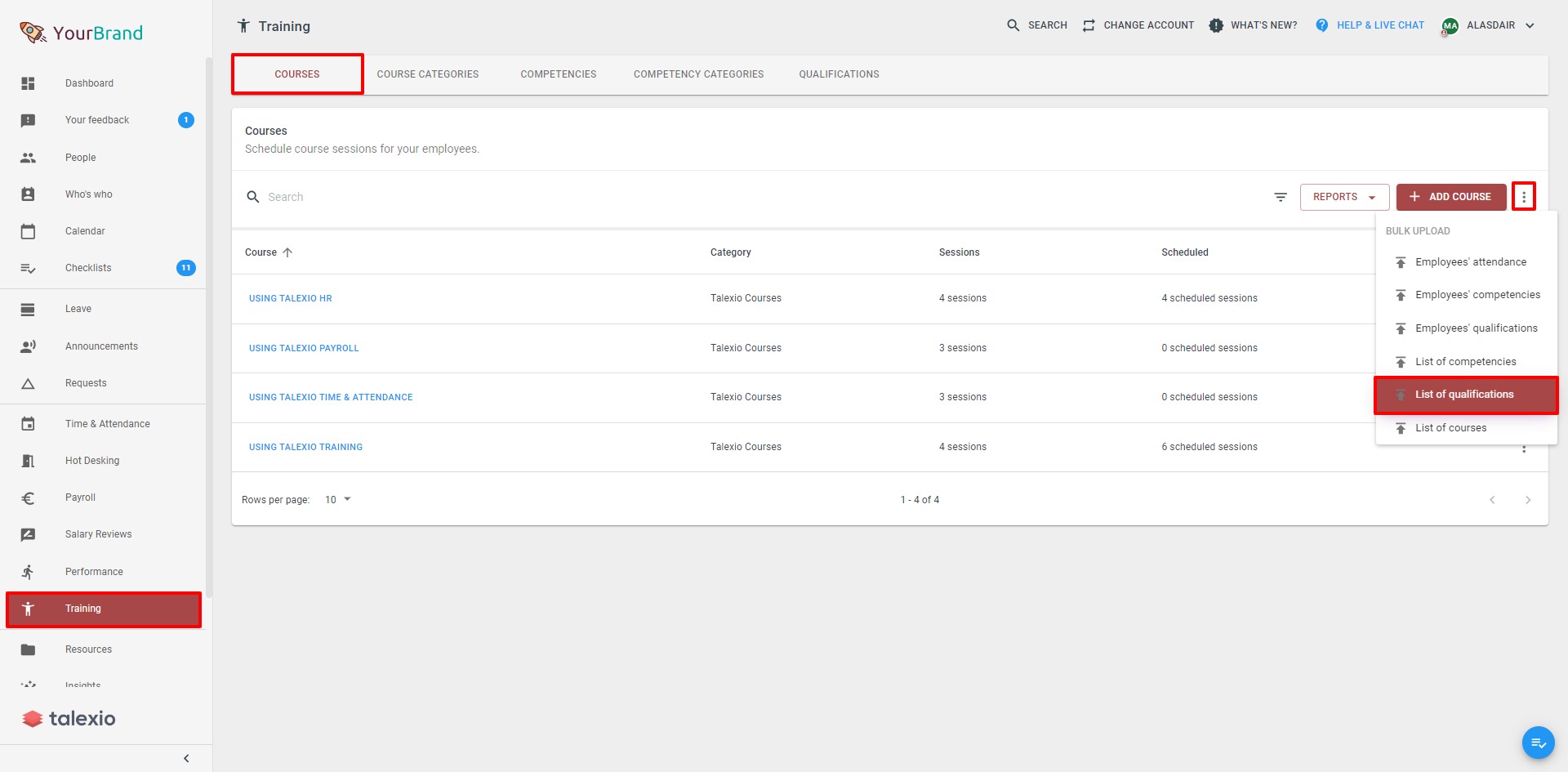The image size is (1568, 772).
Task: Open the Leave icon in sidebar
Action: pos(28,309)
